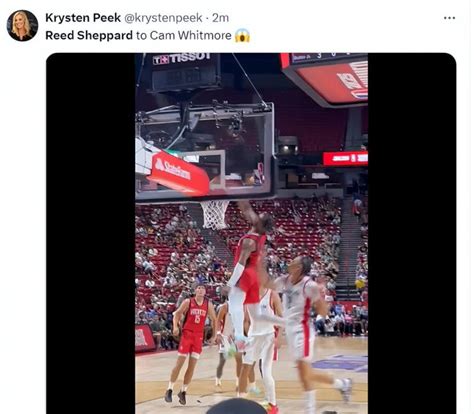Screen dimensions: 474x414
Task: Click the purple court logo on the floor
Action: (x=341, y=363)
